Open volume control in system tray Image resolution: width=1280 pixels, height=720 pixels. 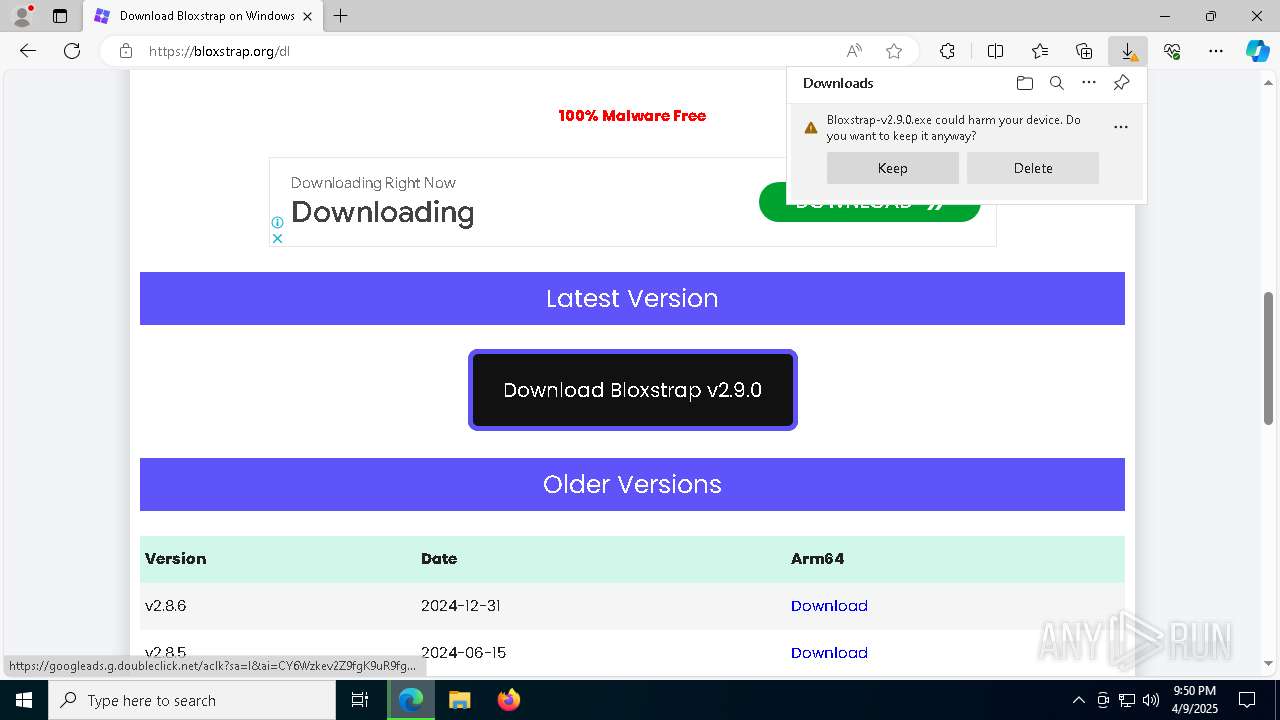click(1151, 700)
